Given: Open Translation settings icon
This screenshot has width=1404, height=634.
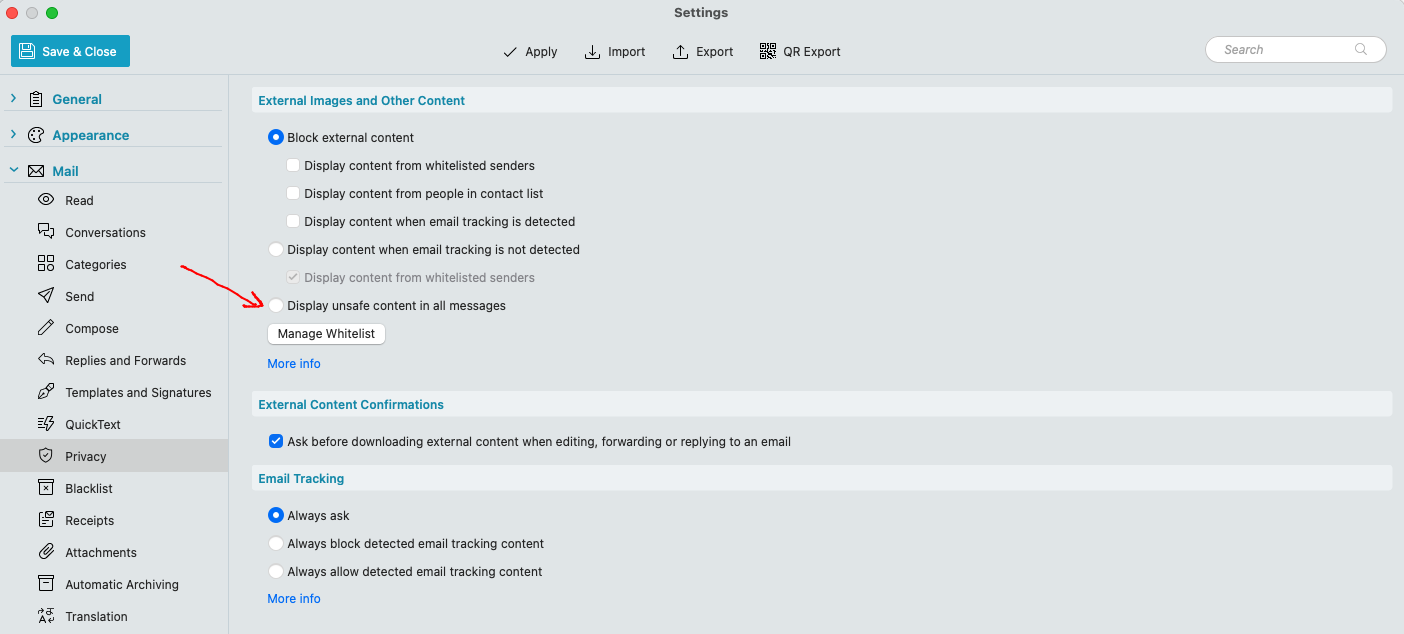Looking at the screenshot, I should (46, 616).
